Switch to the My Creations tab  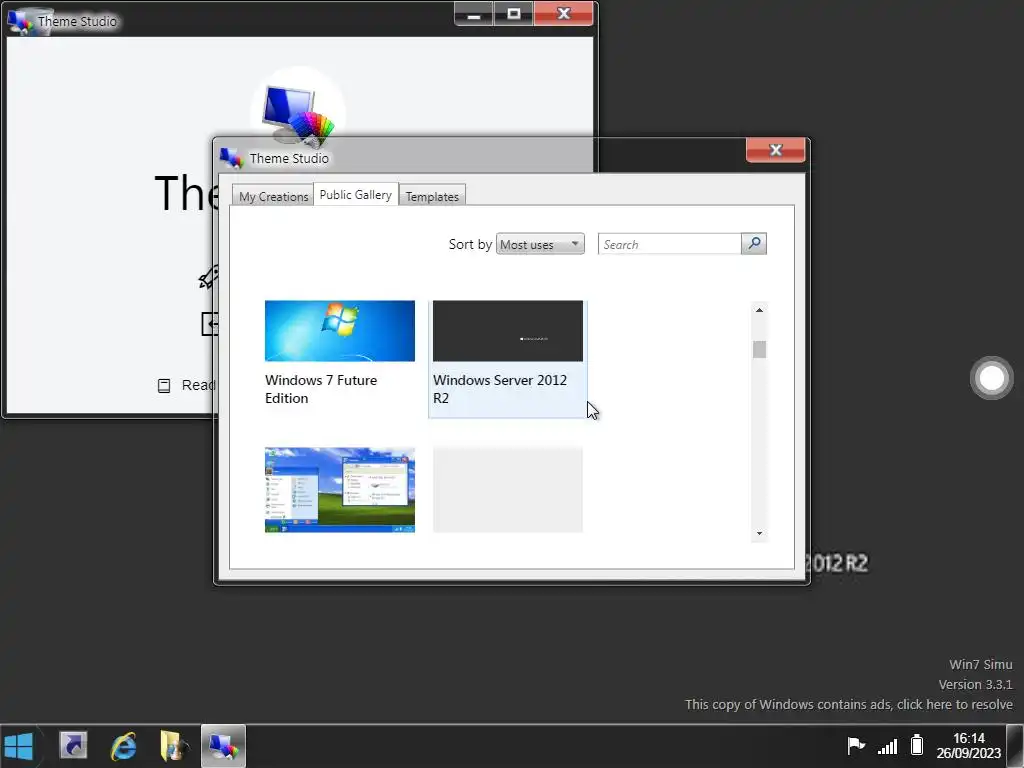273,197
